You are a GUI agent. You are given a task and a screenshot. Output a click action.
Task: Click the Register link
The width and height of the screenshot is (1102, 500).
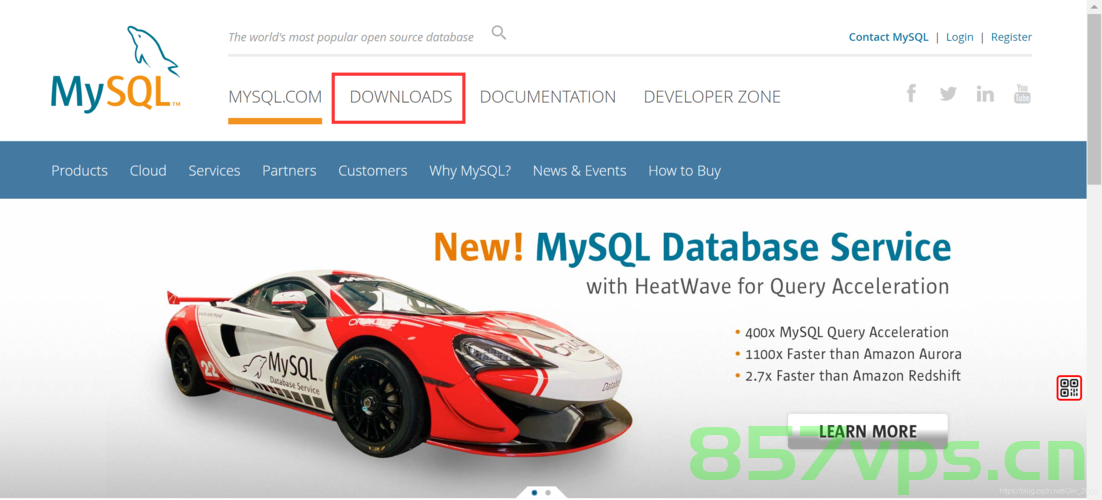click(x=1011, y=37)
